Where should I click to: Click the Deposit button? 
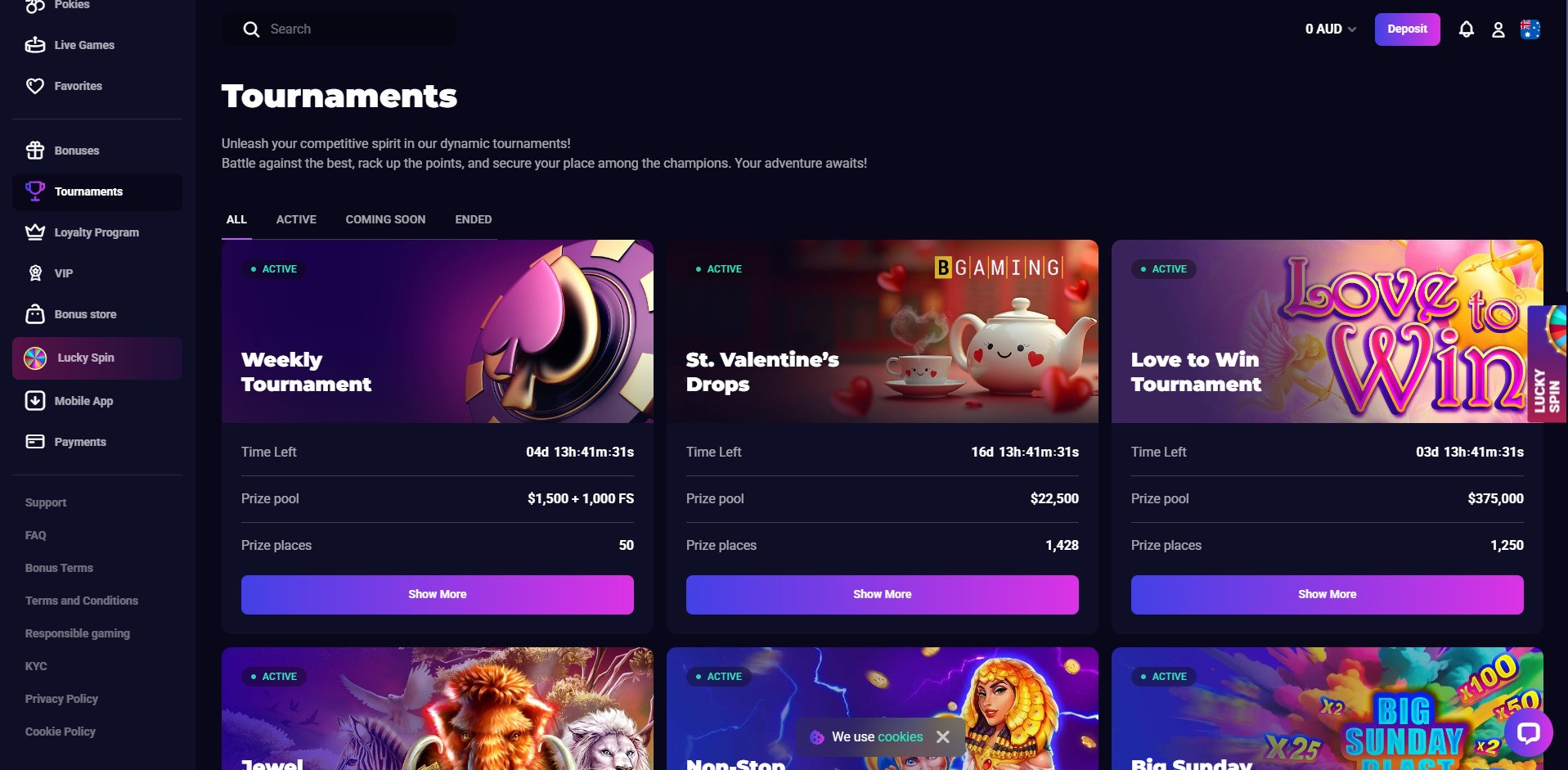[1407, 29]
